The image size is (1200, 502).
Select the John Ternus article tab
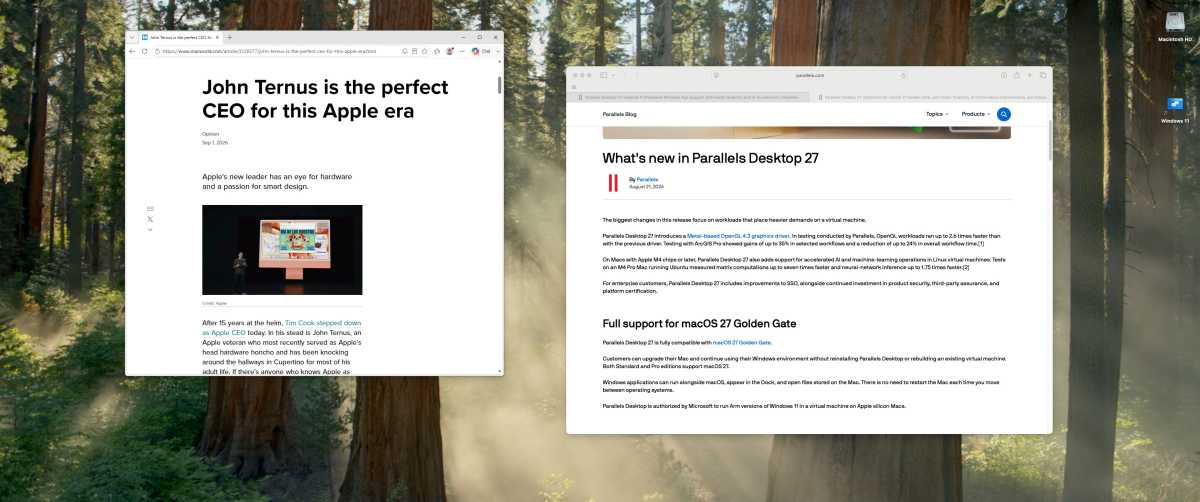click(181, 37)
